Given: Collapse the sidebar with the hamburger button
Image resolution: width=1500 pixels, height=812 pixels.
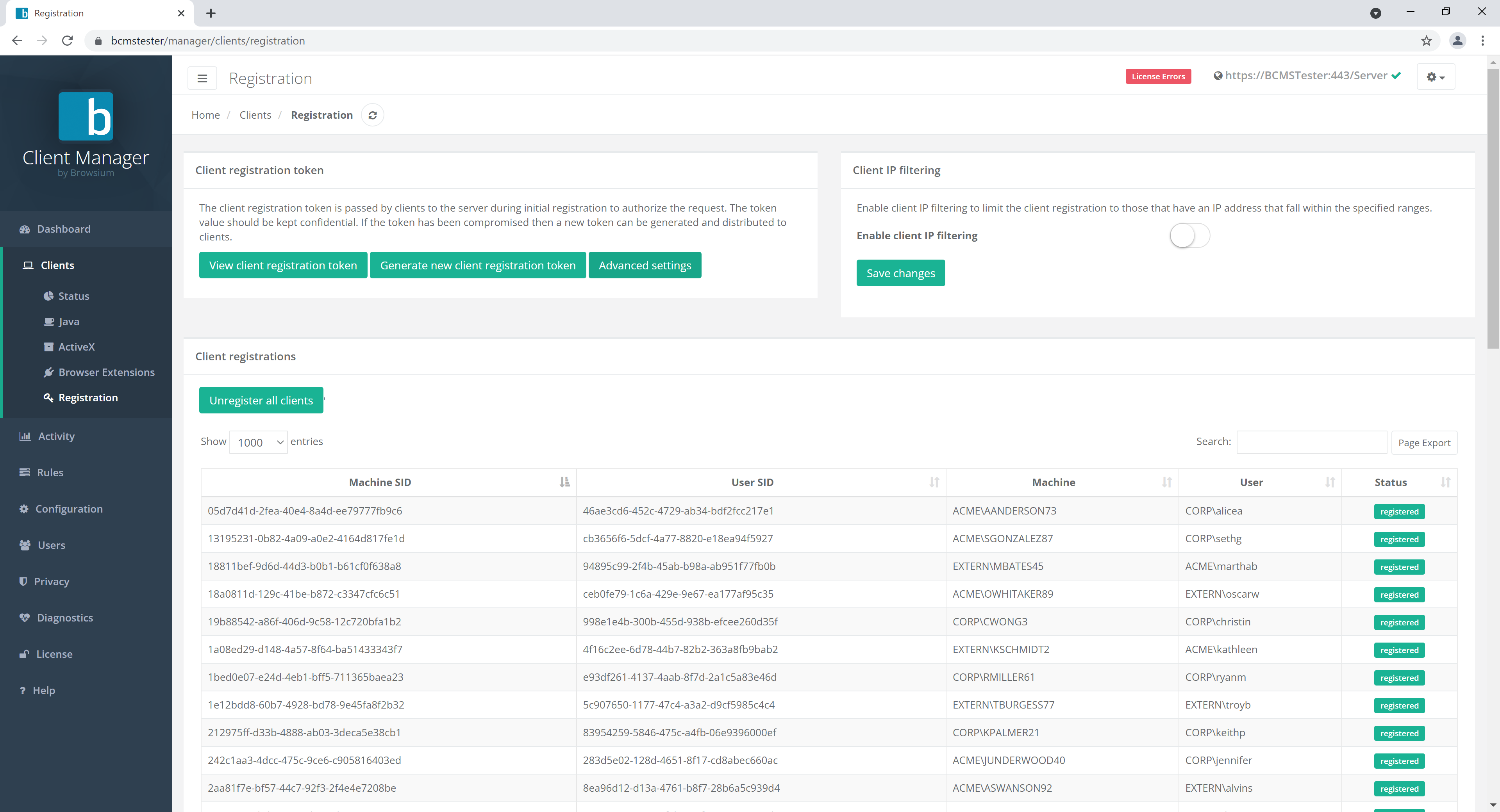Looking at the screenshot, I should [202, 77].
